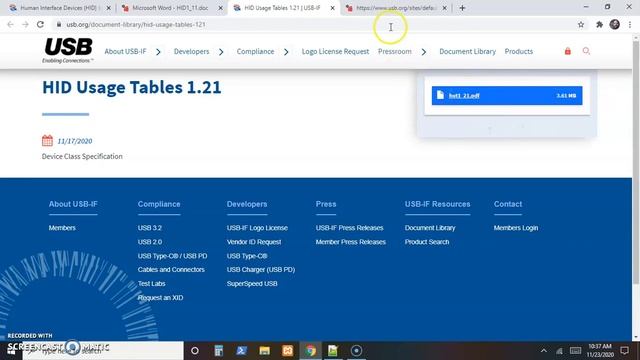The image size is (640, 360).
Task: Open Test Labs footer link
Action: (151, 283)
